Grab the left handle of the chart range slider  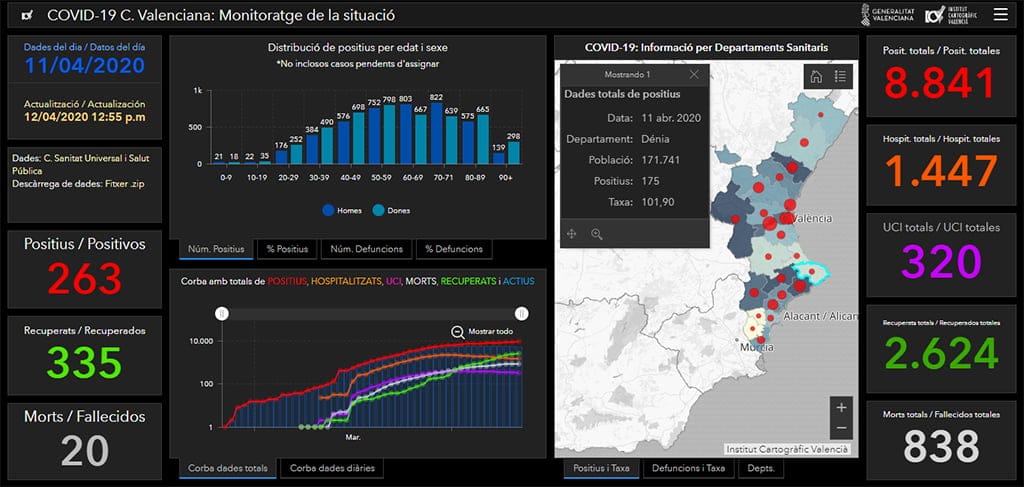coord(222,313)
